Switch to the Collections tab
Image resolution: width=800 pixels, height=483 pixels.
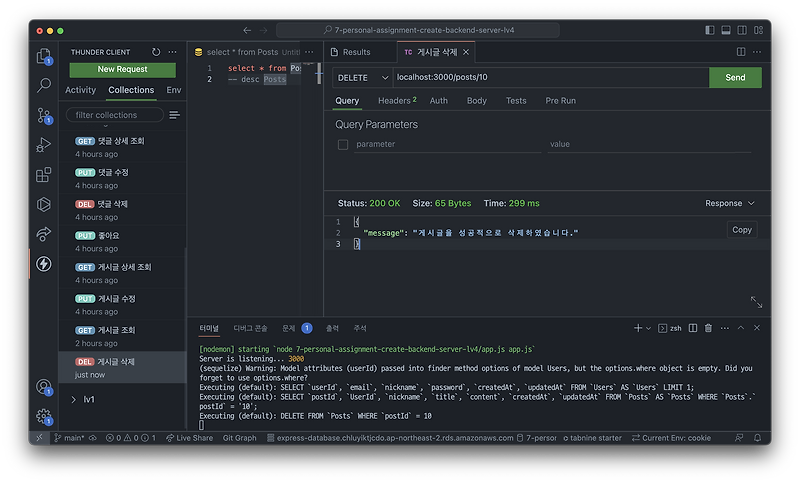point(131,90)
